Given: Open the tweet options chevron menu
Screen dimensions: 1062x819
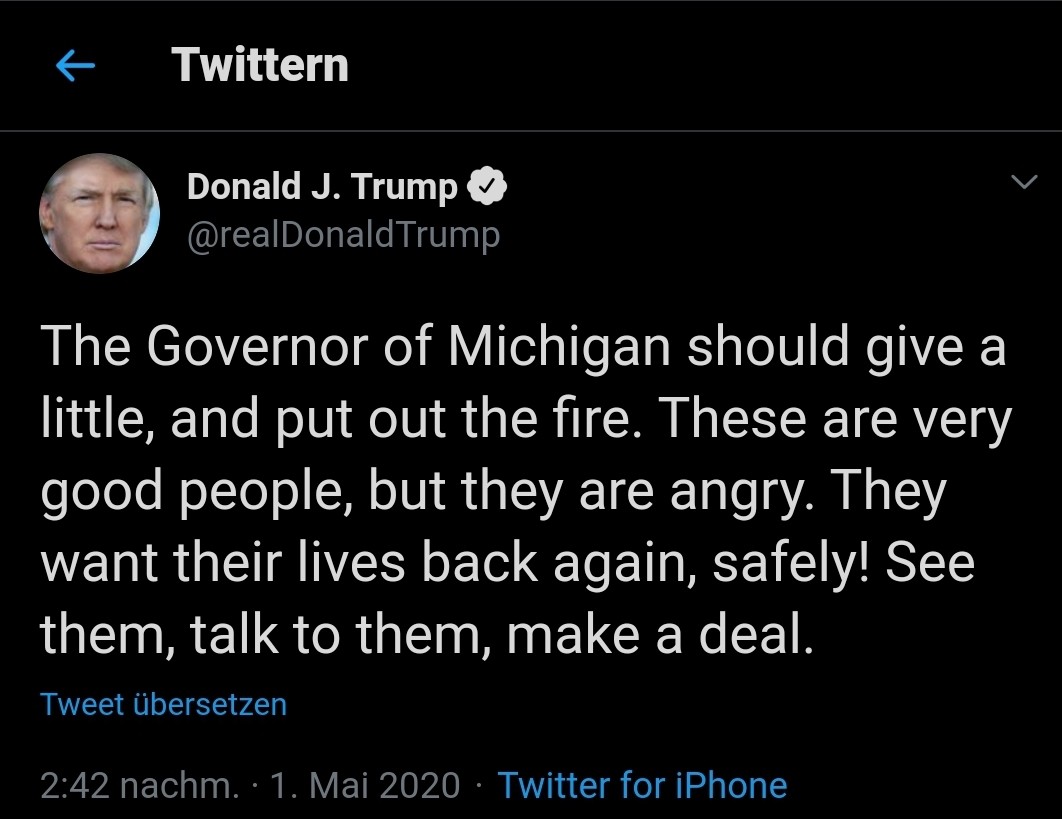Looking at the screenshot, I should [1023, 182].
